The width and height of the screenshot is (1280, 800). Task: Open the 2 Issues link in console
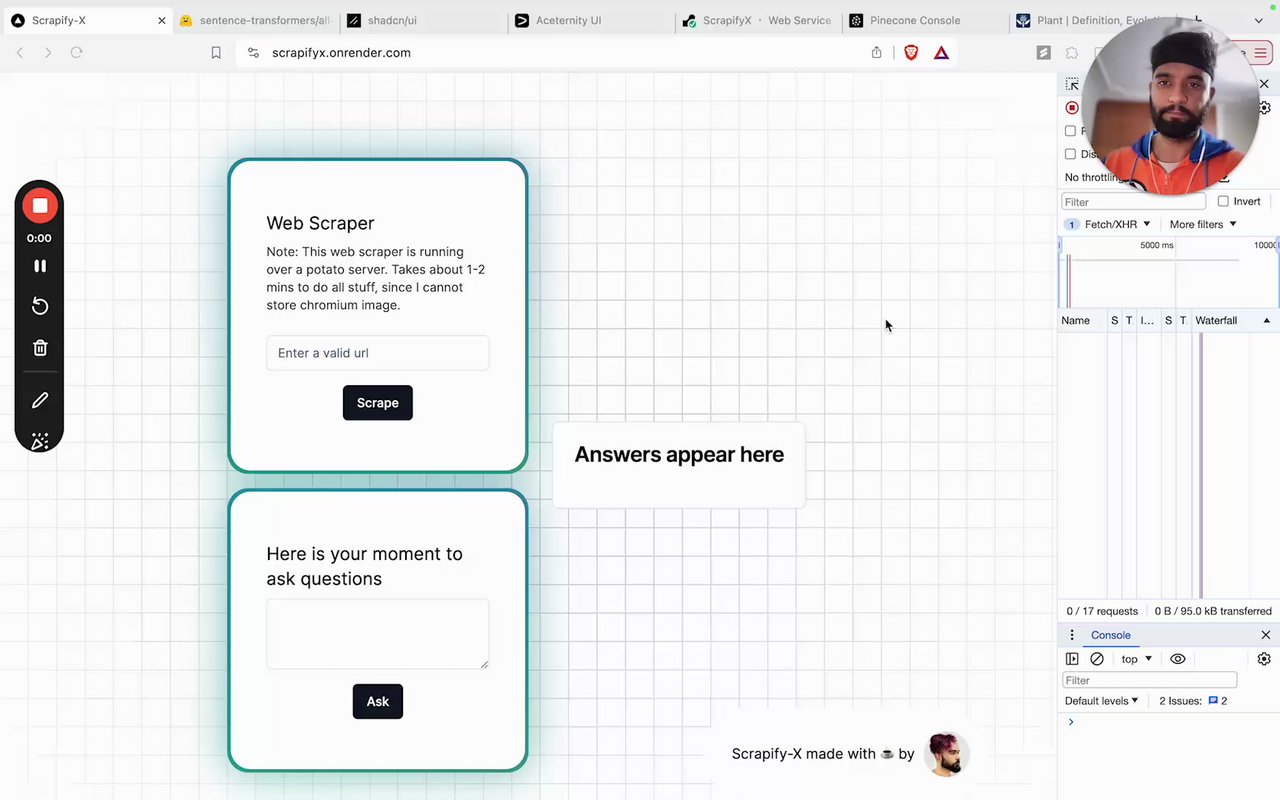[x=1193, y=701]
